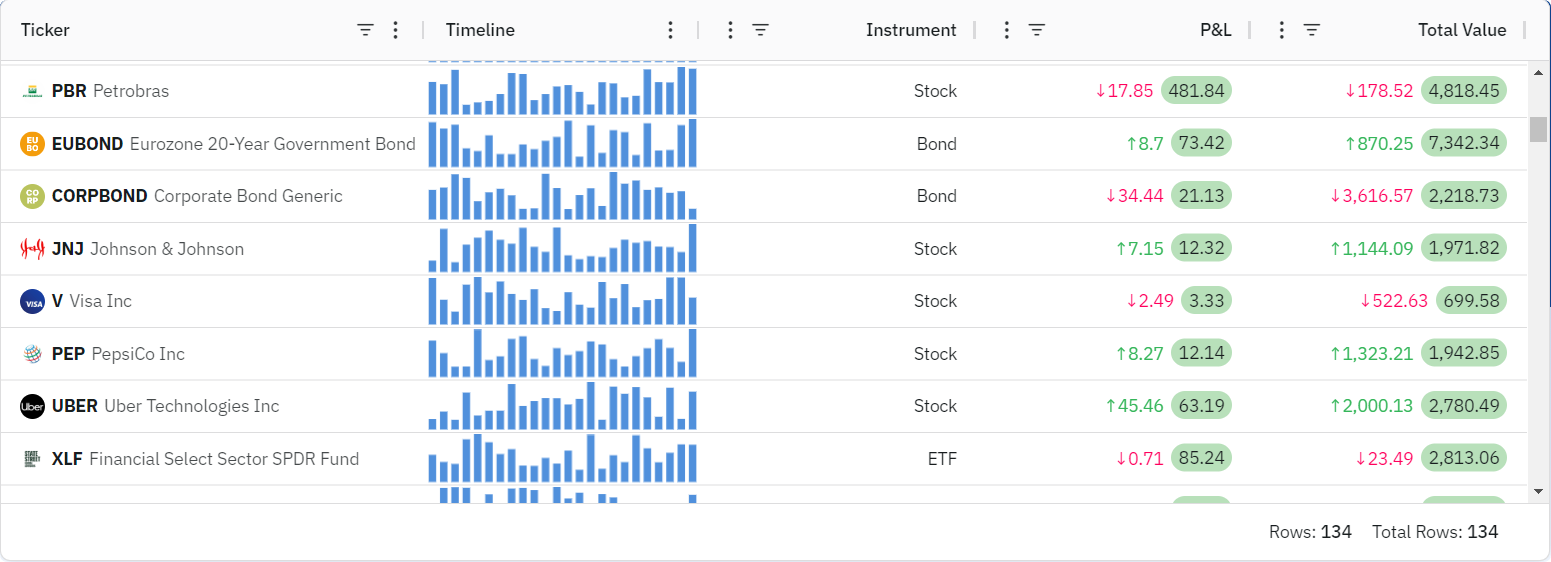Open the Ticker column three-dot menu
This screenshot has height=562, width=1551.
(395, 30)
